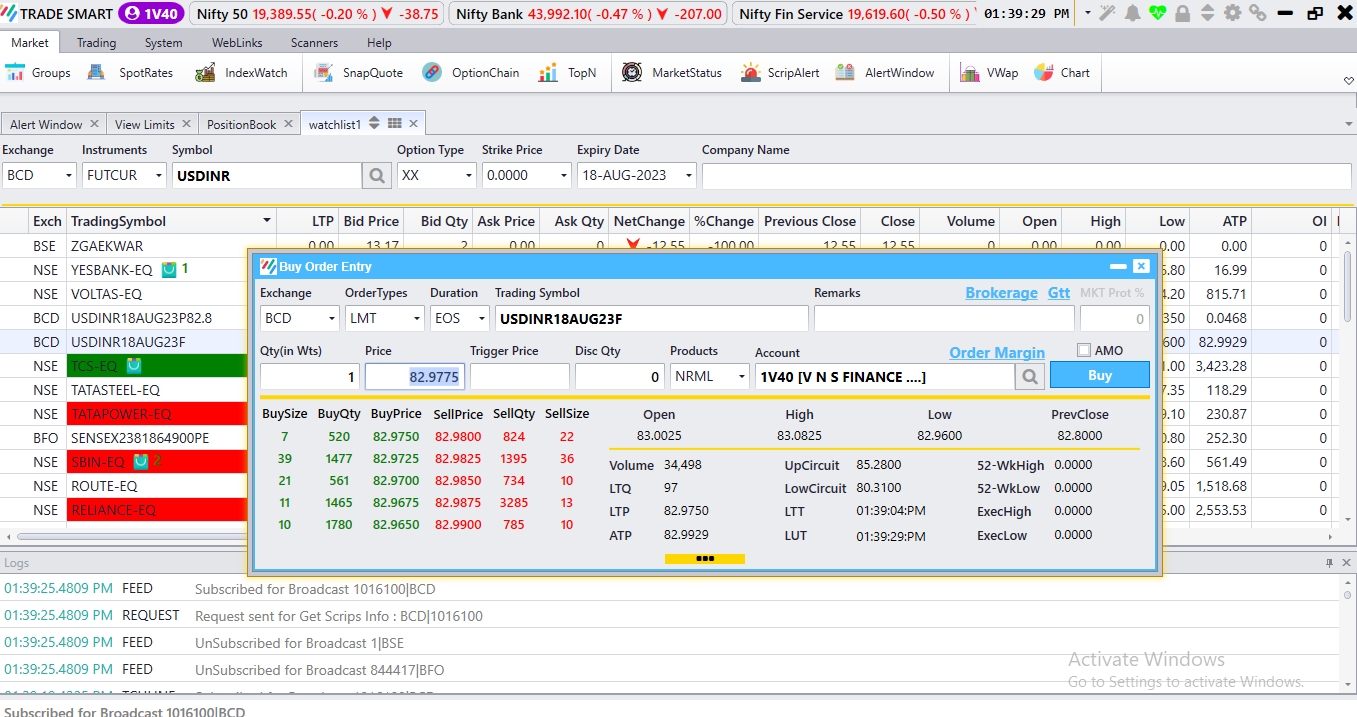Click the symbol search magnifier icon

coord(376,176)
